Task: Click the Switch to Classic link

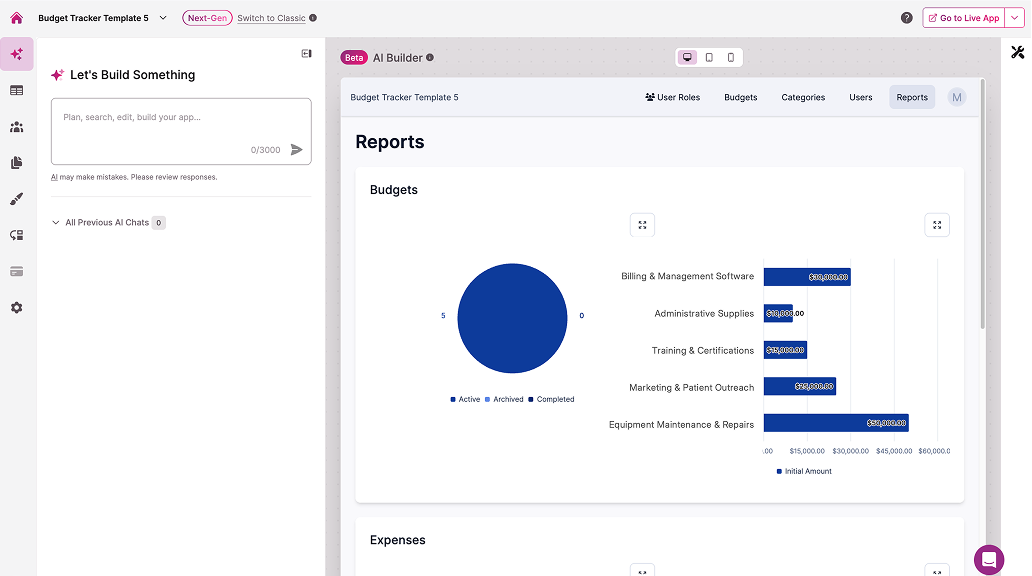Action: point(271,18)
